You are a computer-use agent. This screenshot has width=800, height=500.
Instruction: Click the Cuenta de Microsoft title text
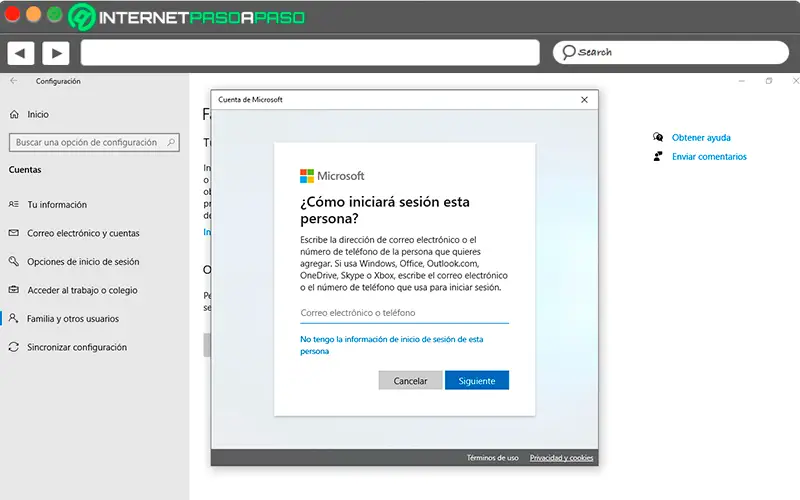pos(250,99)
